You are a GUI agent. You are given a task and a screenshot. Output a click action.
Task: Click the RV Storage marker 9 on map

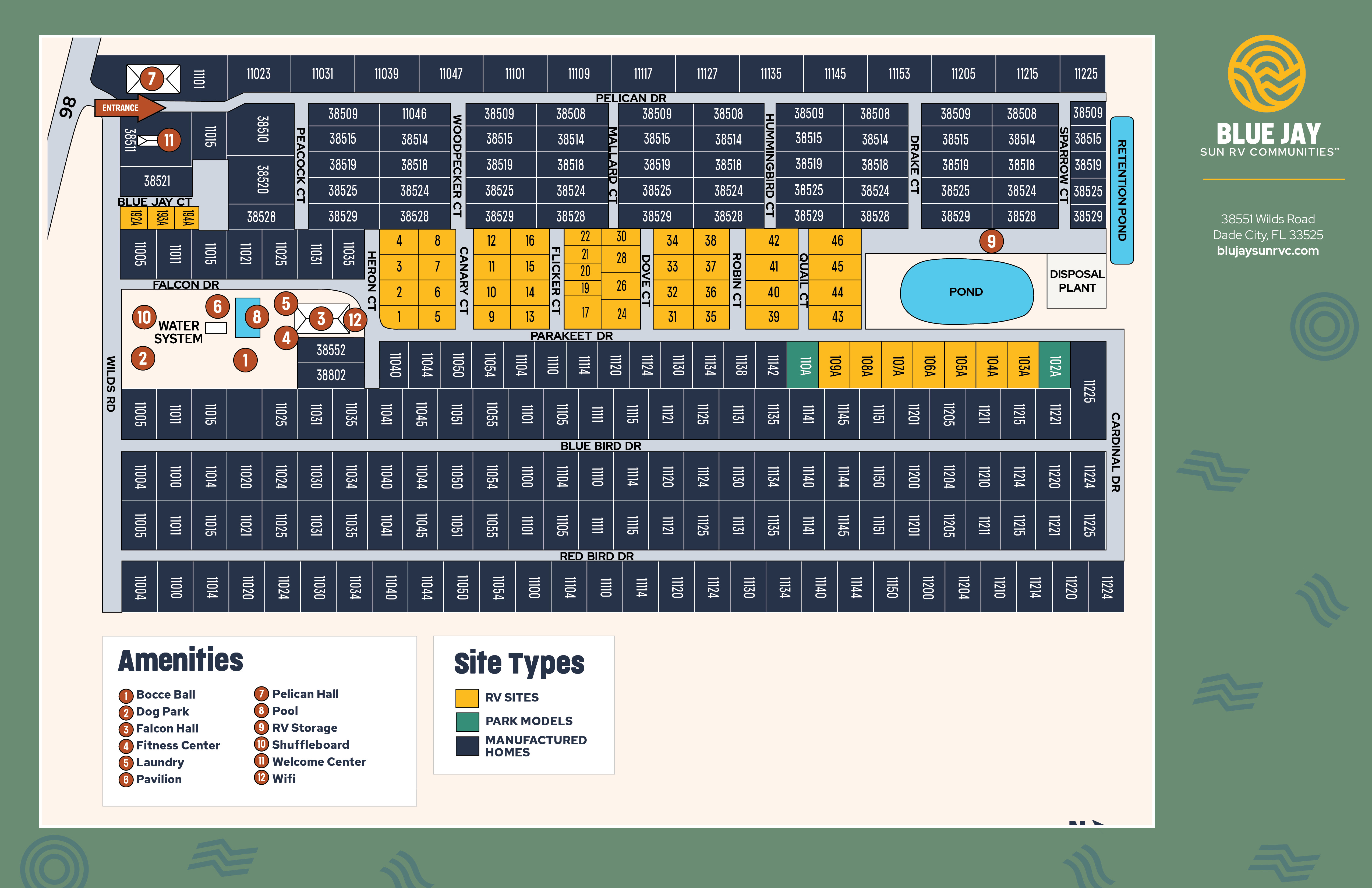click(x=991, y=241)
